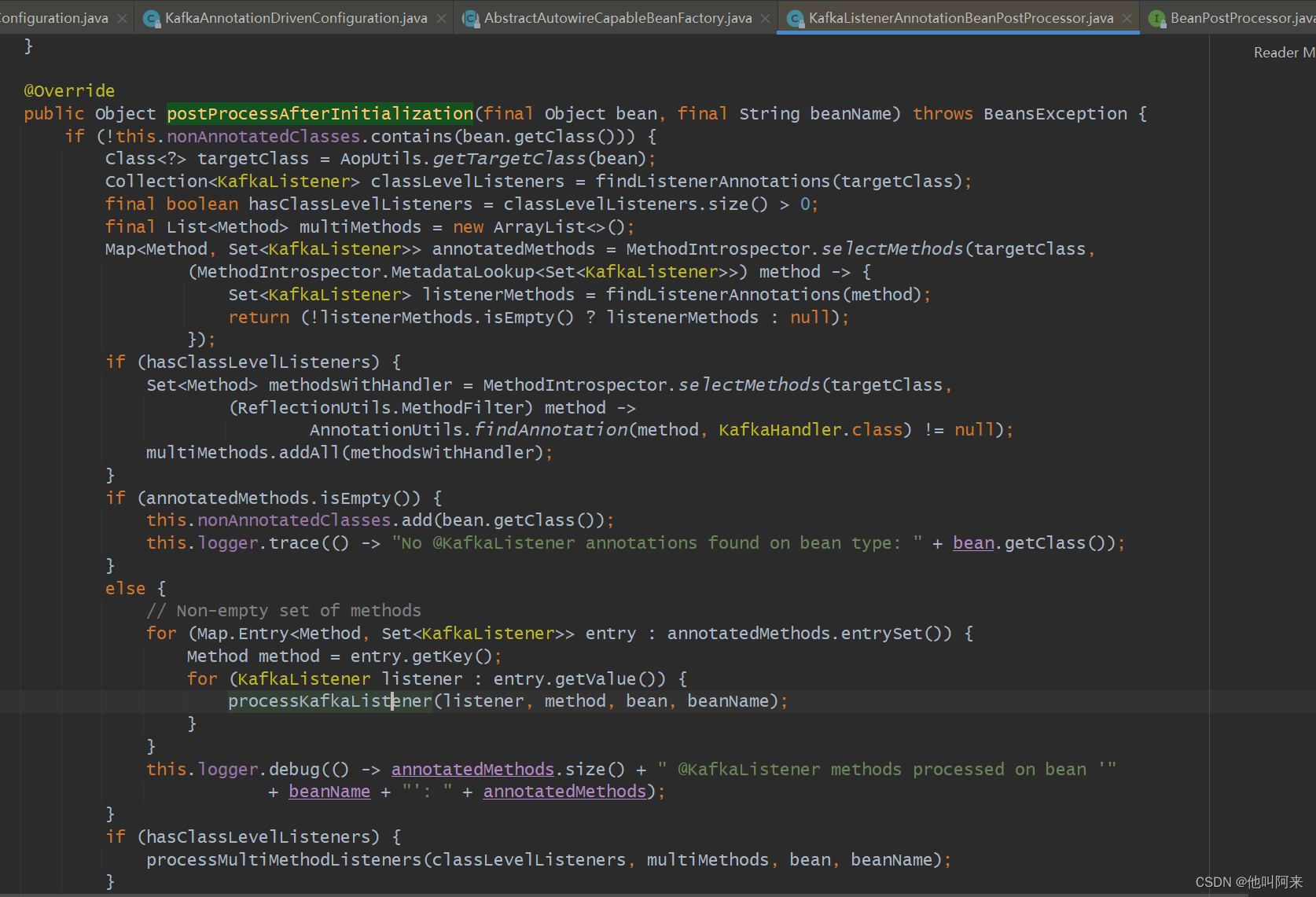The image size is (1316, 897).
Task: Click the class icon on AbstractAutowireCapableBeanFactory tab
Action: coord(471,18)
